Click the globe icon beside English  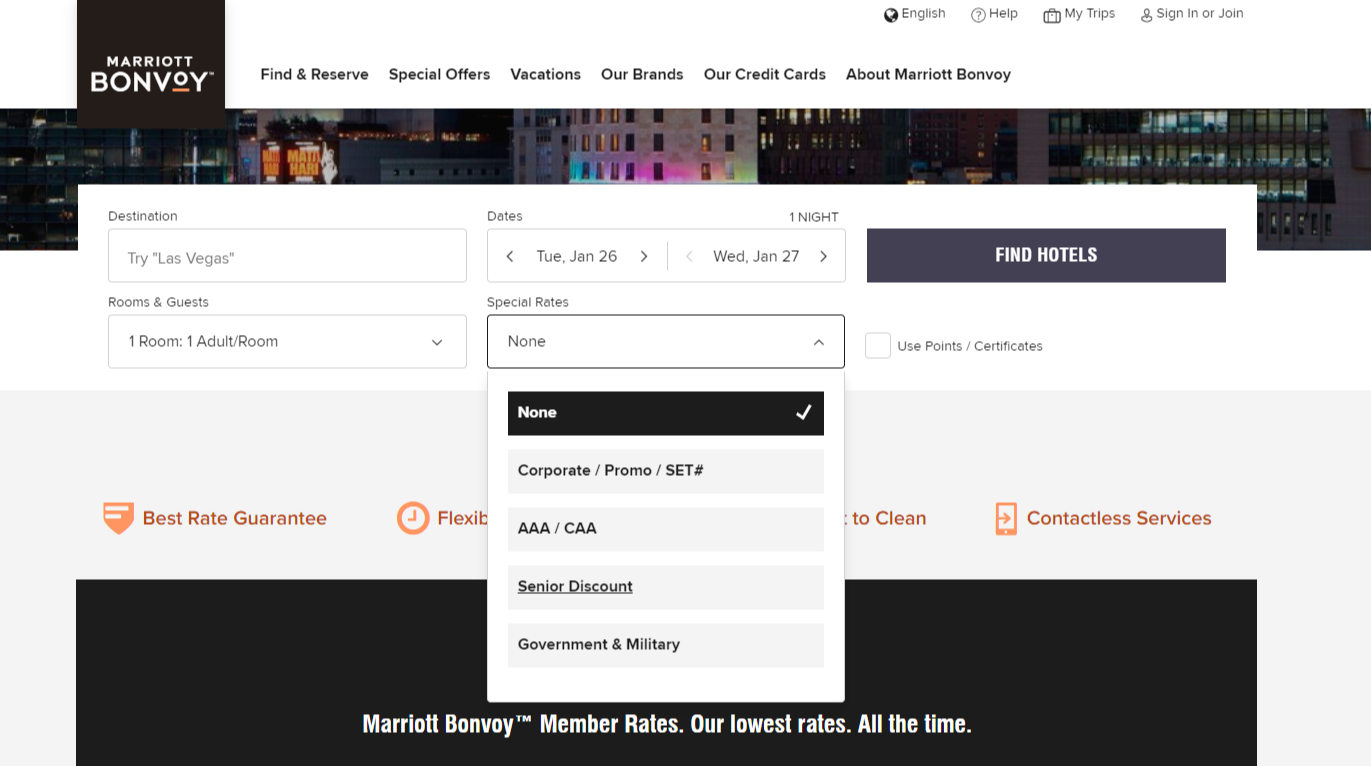coord(891,15)
